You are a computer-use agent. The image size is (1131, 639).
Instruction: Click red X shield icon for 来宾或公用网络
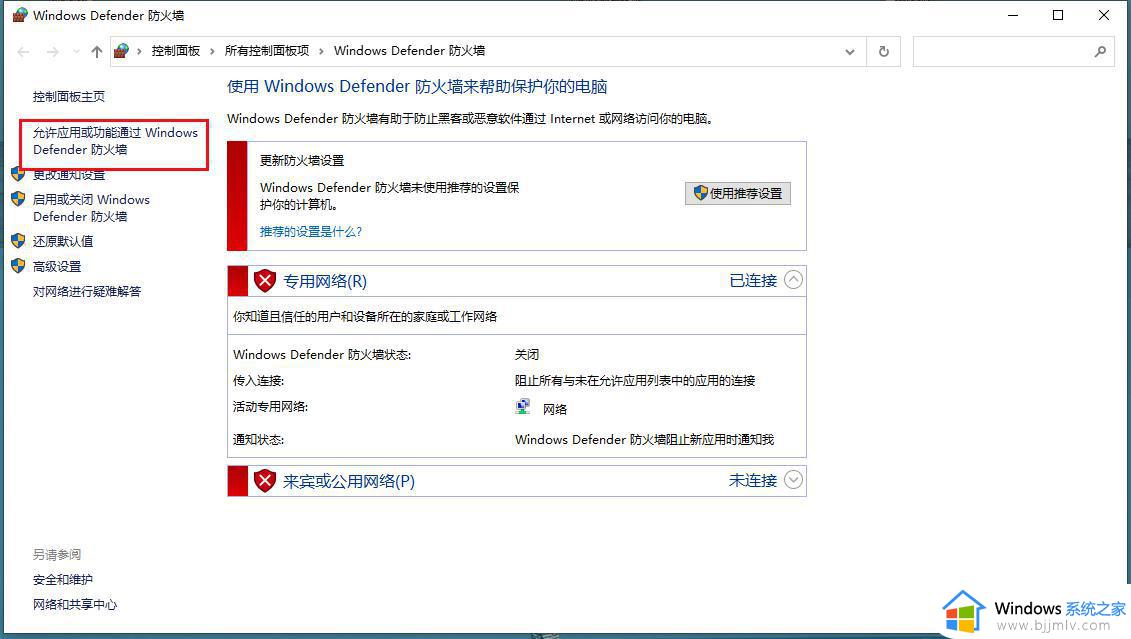click(x=265, y=481)
